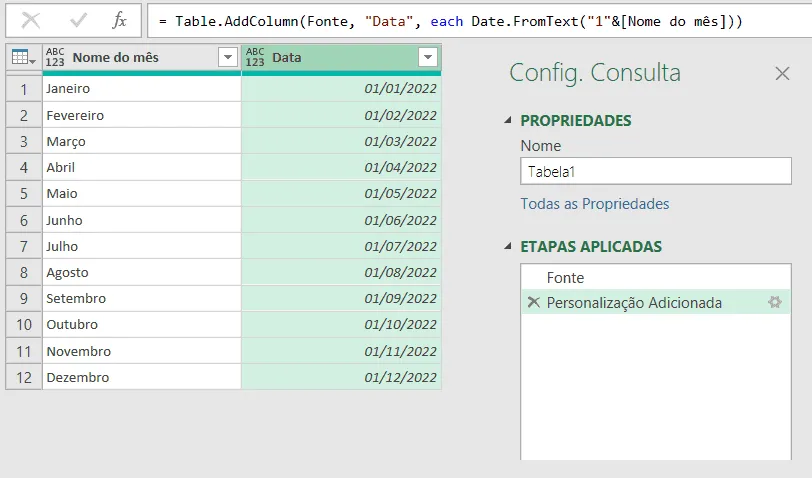
Task: Click the 01/10/2022 date cell
Action: [341, 325]
